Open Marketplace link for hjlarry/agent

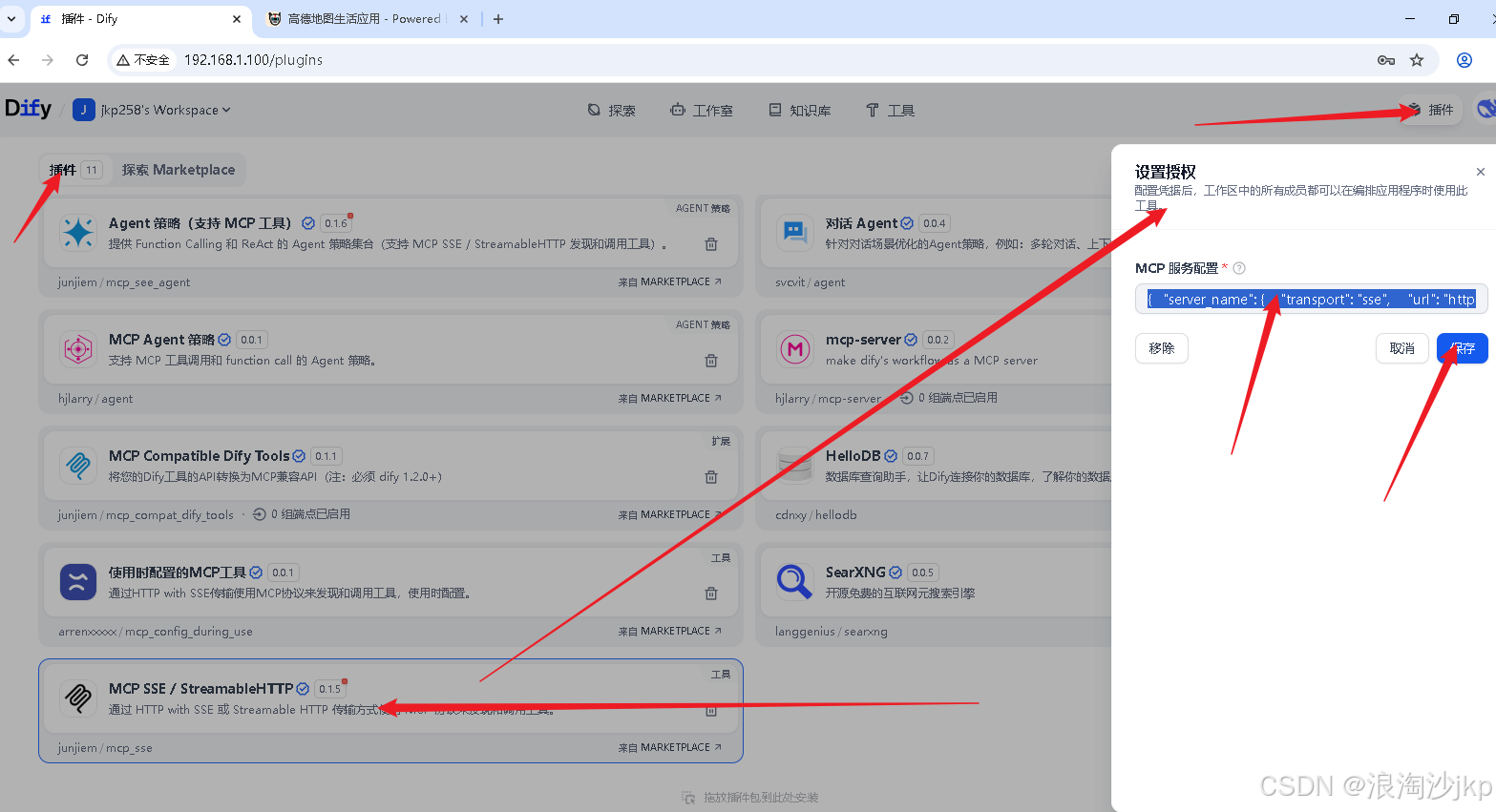(x=670, y=399)
